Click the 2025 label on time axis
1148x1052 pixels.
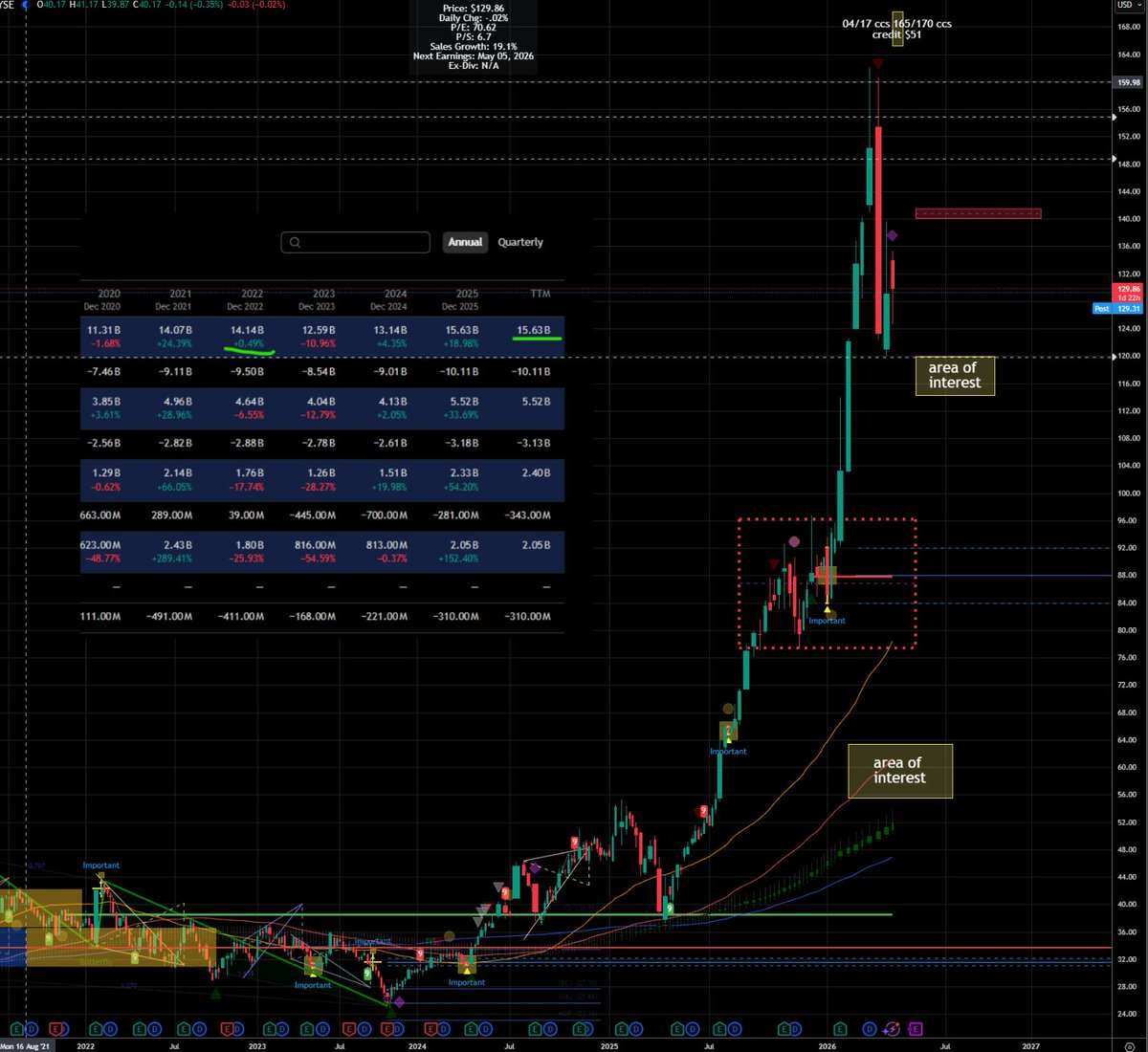pos(609,1046)
